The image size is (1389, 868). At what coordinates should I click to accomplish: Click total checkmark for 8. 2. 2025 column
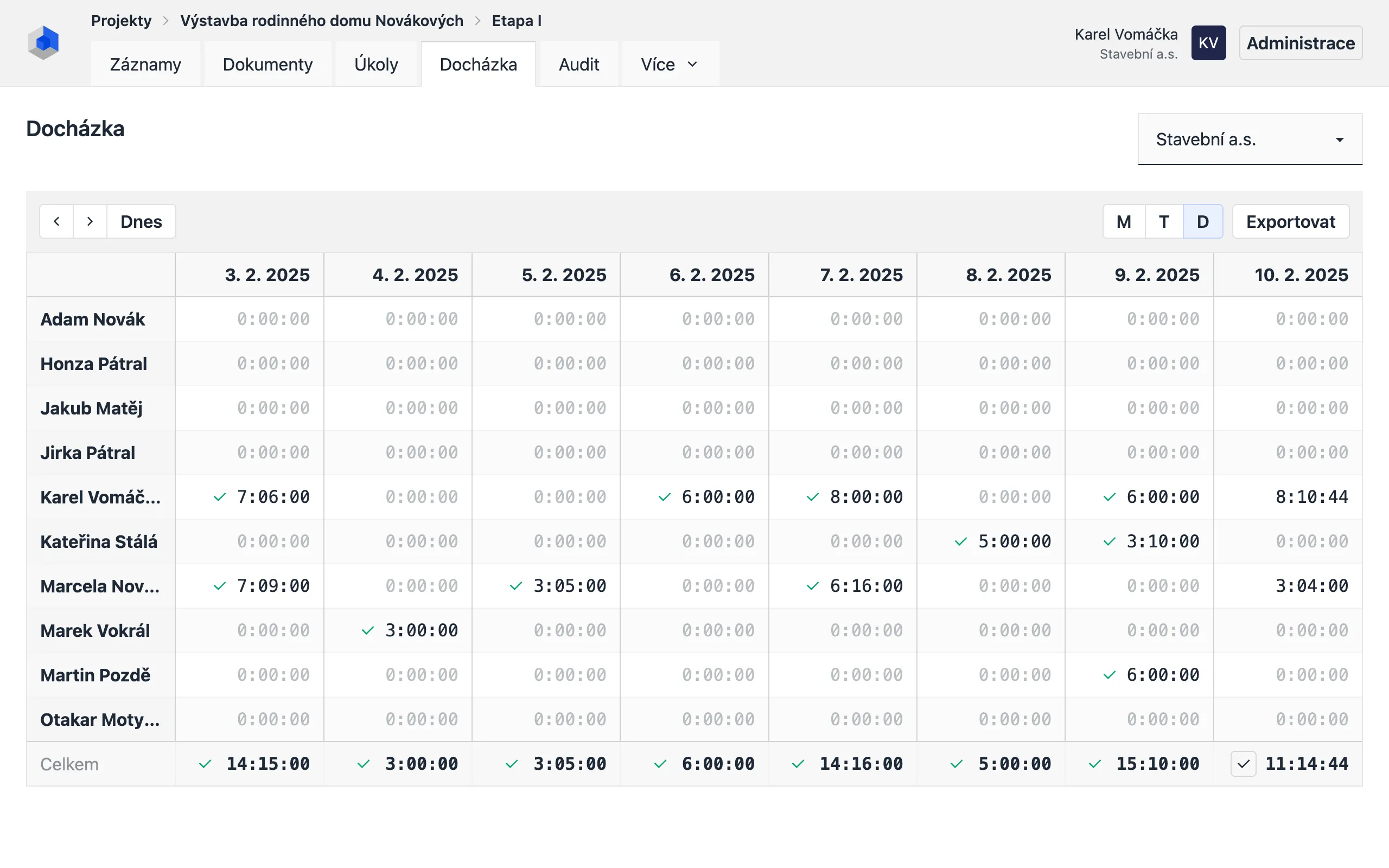pyautogui.click(x=956, y=764)
